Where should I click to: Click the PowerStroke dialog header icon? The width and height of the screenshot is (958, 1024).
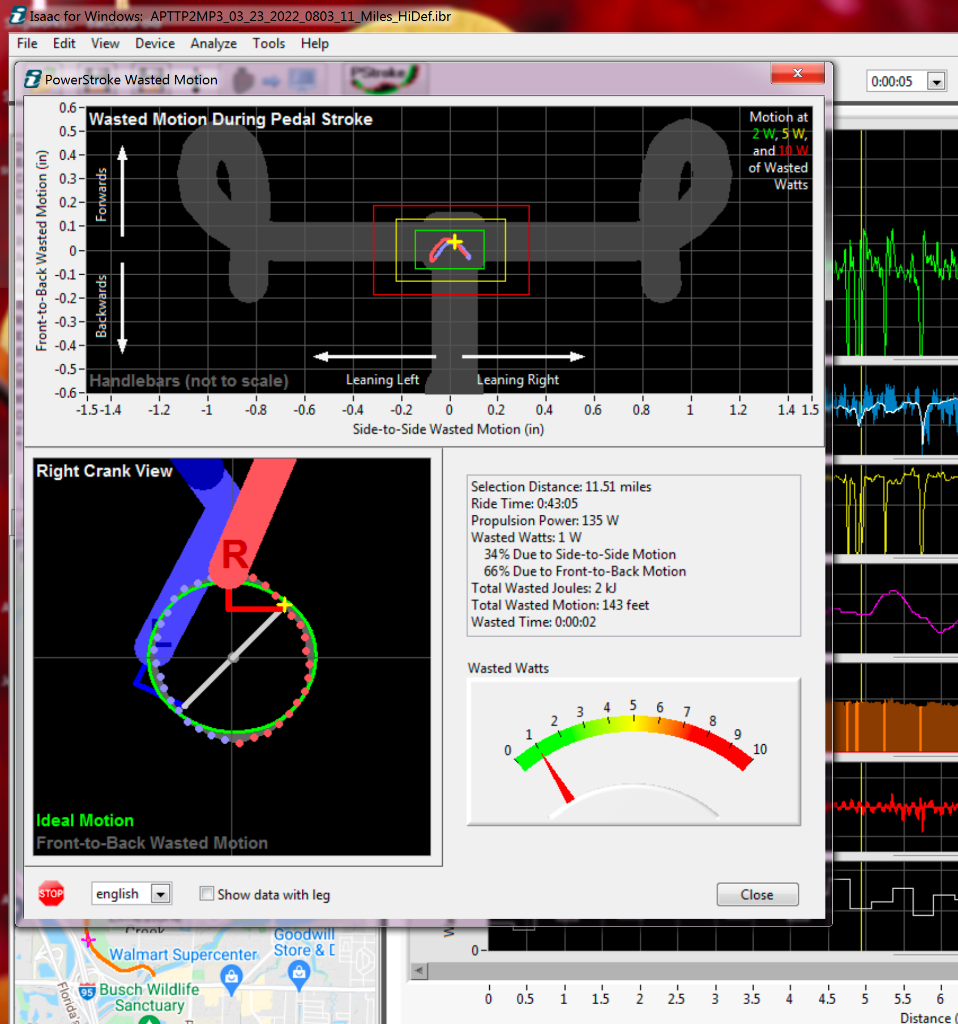tap(32, 79)
